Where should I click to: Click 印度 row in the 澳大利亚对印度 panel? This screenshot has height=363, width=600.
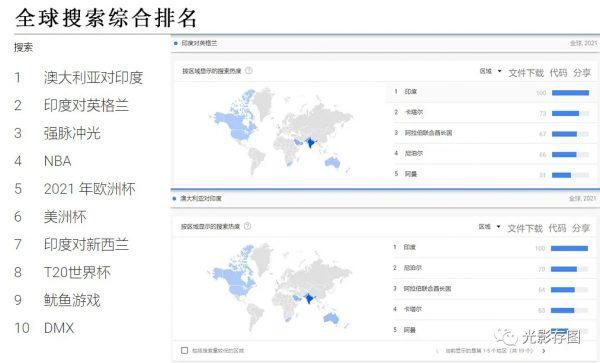(491, 247)
